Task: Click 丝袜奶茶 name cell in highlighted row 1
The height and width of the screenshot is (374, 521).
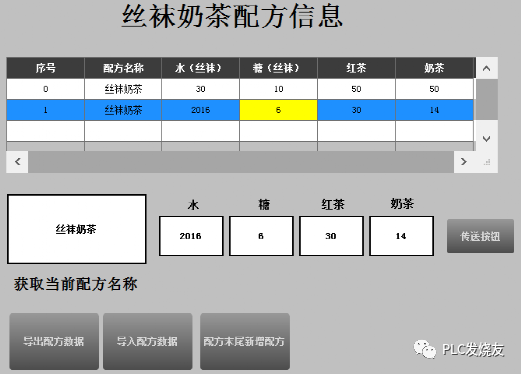Action: [x=123, y=110]
